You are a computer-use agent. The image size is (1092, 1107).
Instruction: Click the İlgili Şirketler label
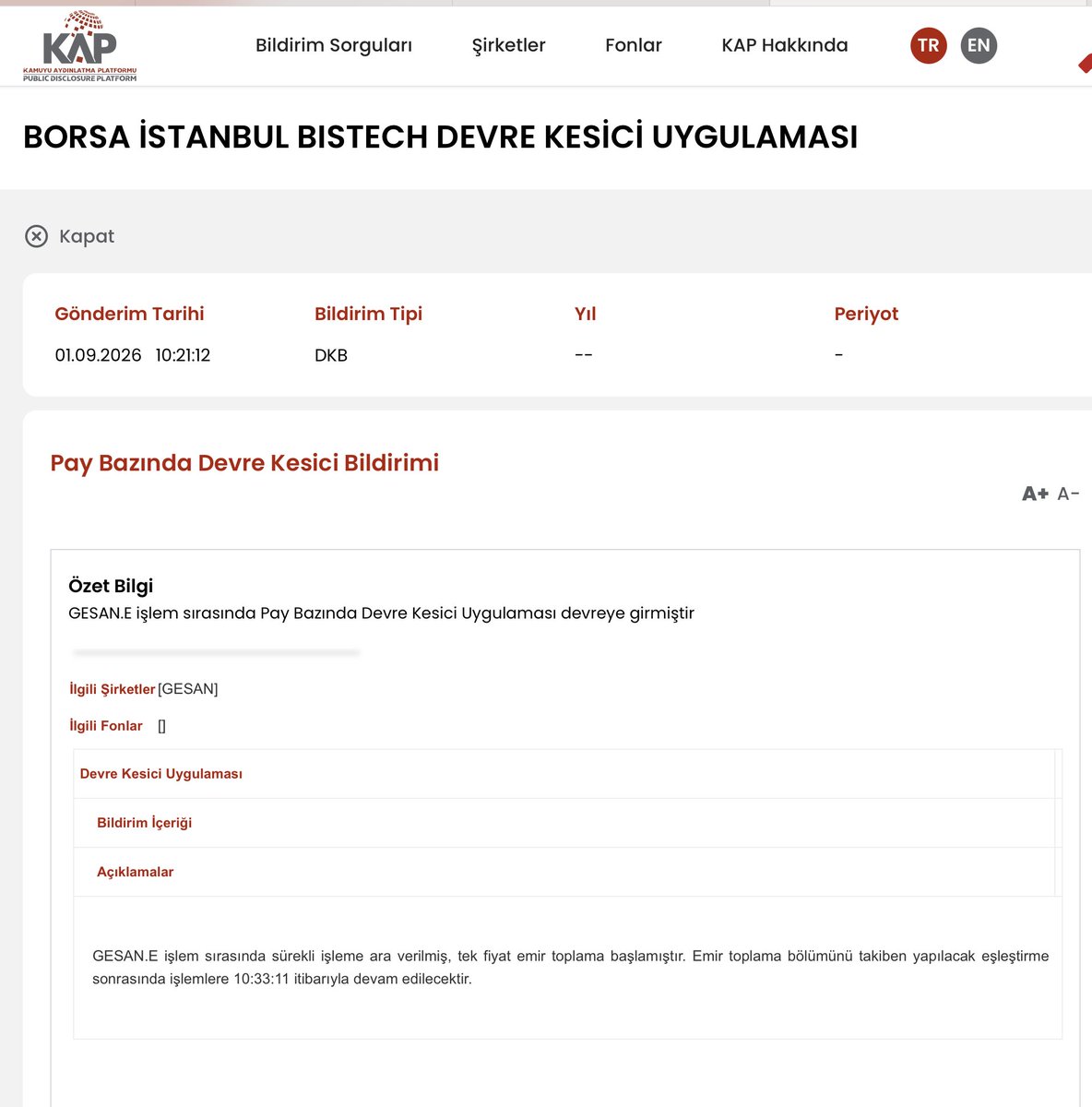[x=113, y=689]
